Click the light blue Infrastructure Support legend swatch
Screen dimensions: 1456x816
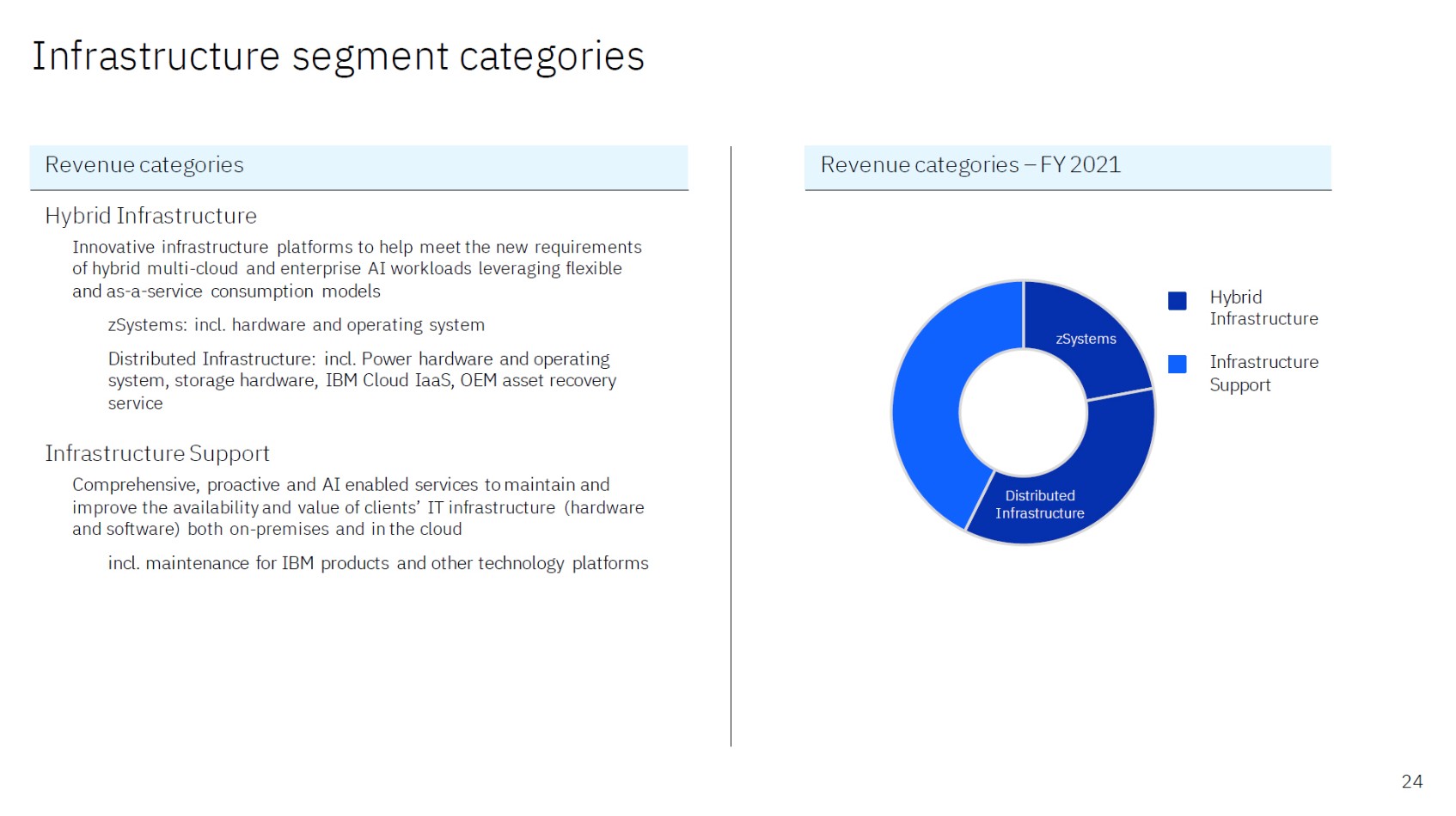click(1178, 364)
